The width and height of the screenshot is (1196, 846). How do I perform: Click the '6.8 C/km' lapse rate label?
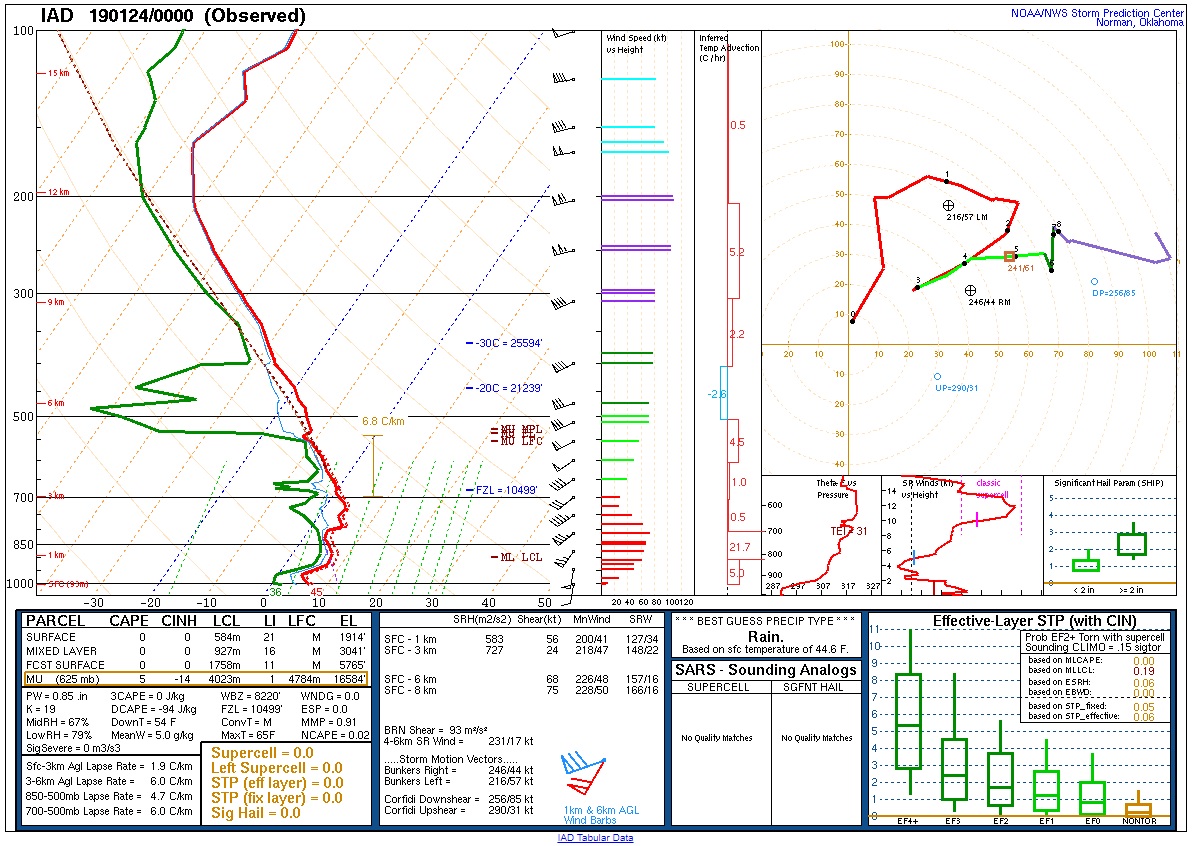click(384, 421)
